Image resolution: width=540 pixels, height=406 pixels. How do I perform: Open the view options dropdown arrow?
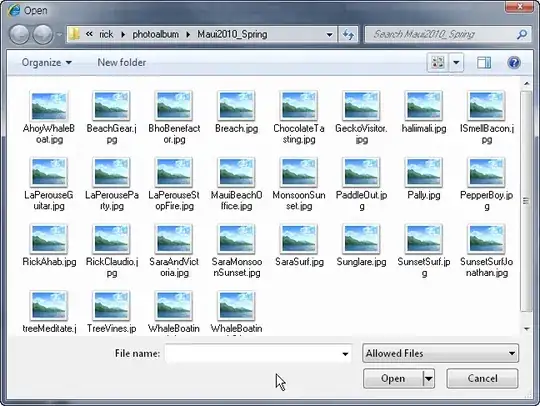(456, 63)
